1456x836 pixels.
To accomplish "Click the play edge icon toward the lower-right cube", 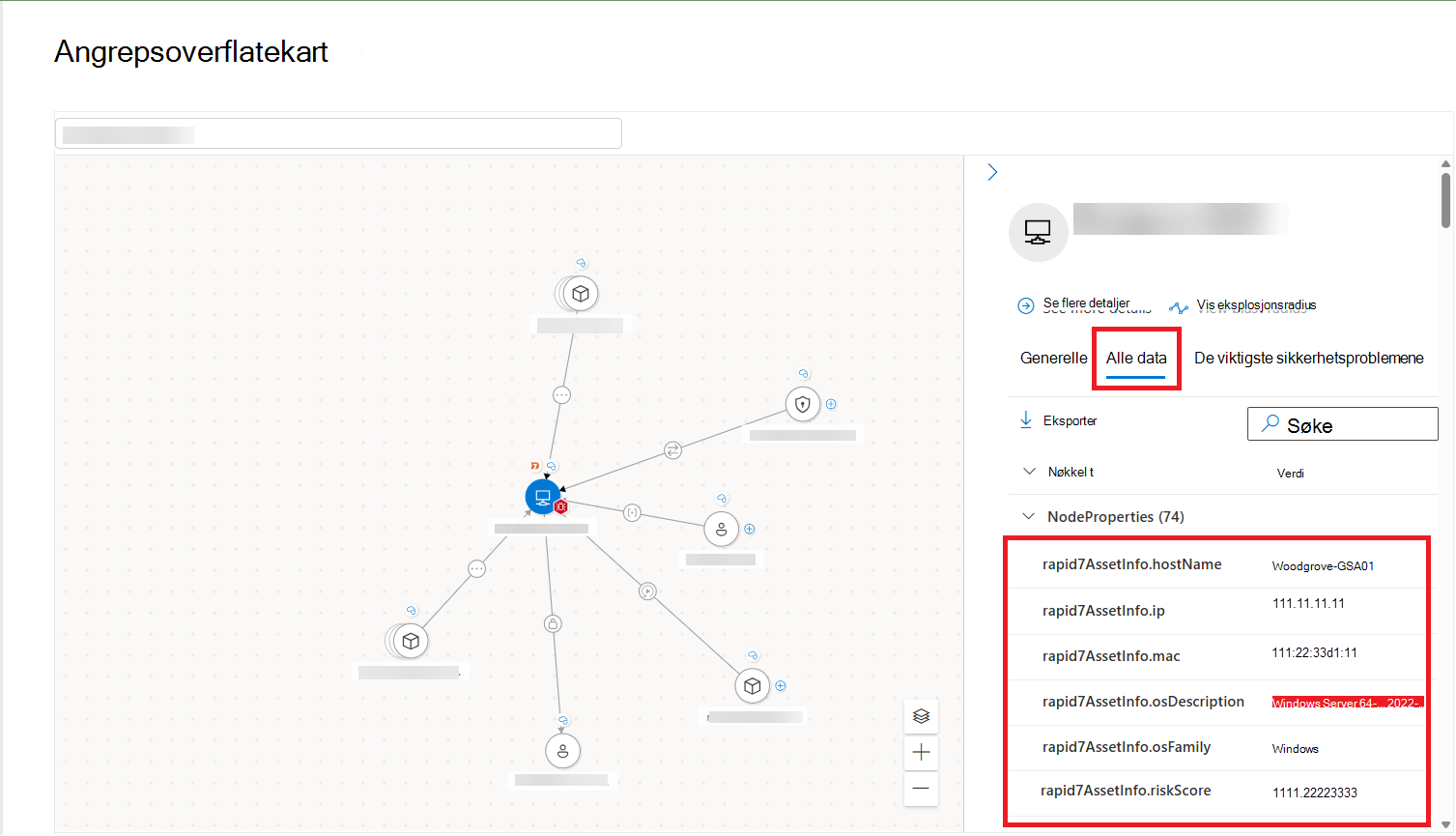I will click(647, 591).
